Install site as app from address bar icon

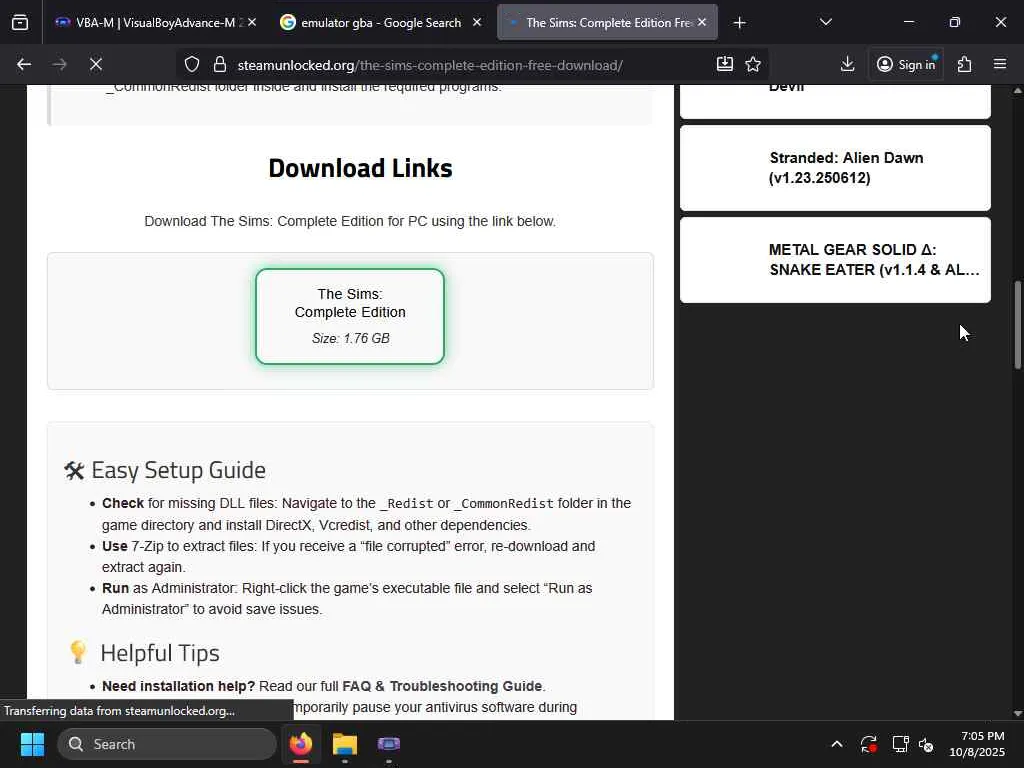pos(724,64)
